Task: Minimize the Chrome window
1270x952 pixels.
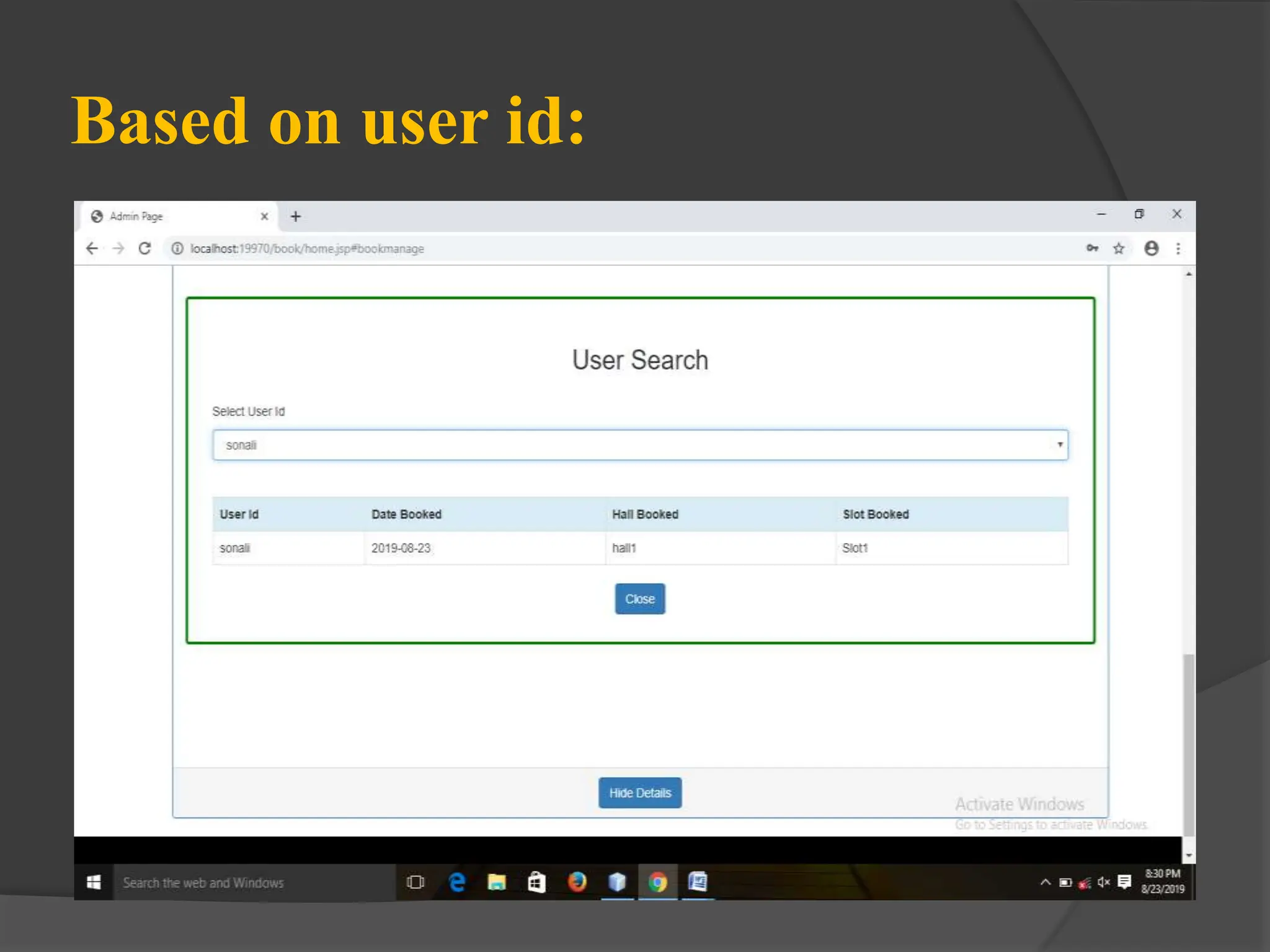Action: click(x=1101, y=214)
